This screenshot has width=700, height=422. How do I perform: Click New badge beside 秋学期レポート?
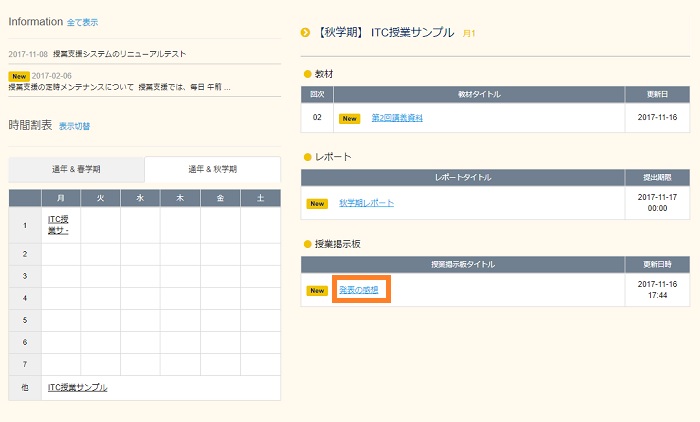pyautogui.click(x=317, y=203)
